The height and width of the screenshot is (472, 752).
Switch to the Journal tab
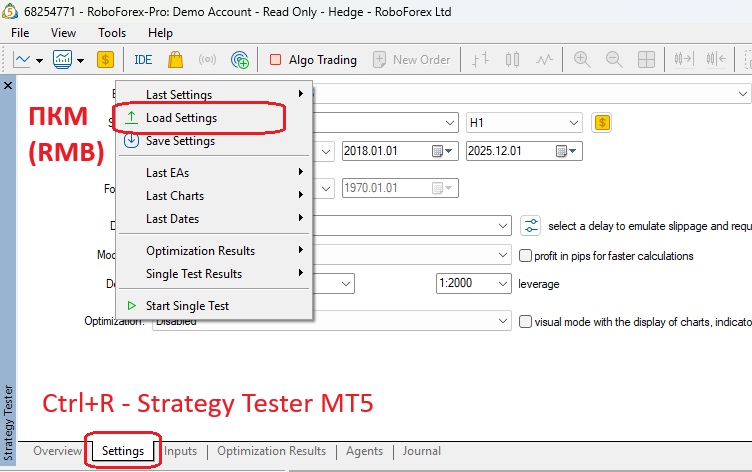pos(422,451)
